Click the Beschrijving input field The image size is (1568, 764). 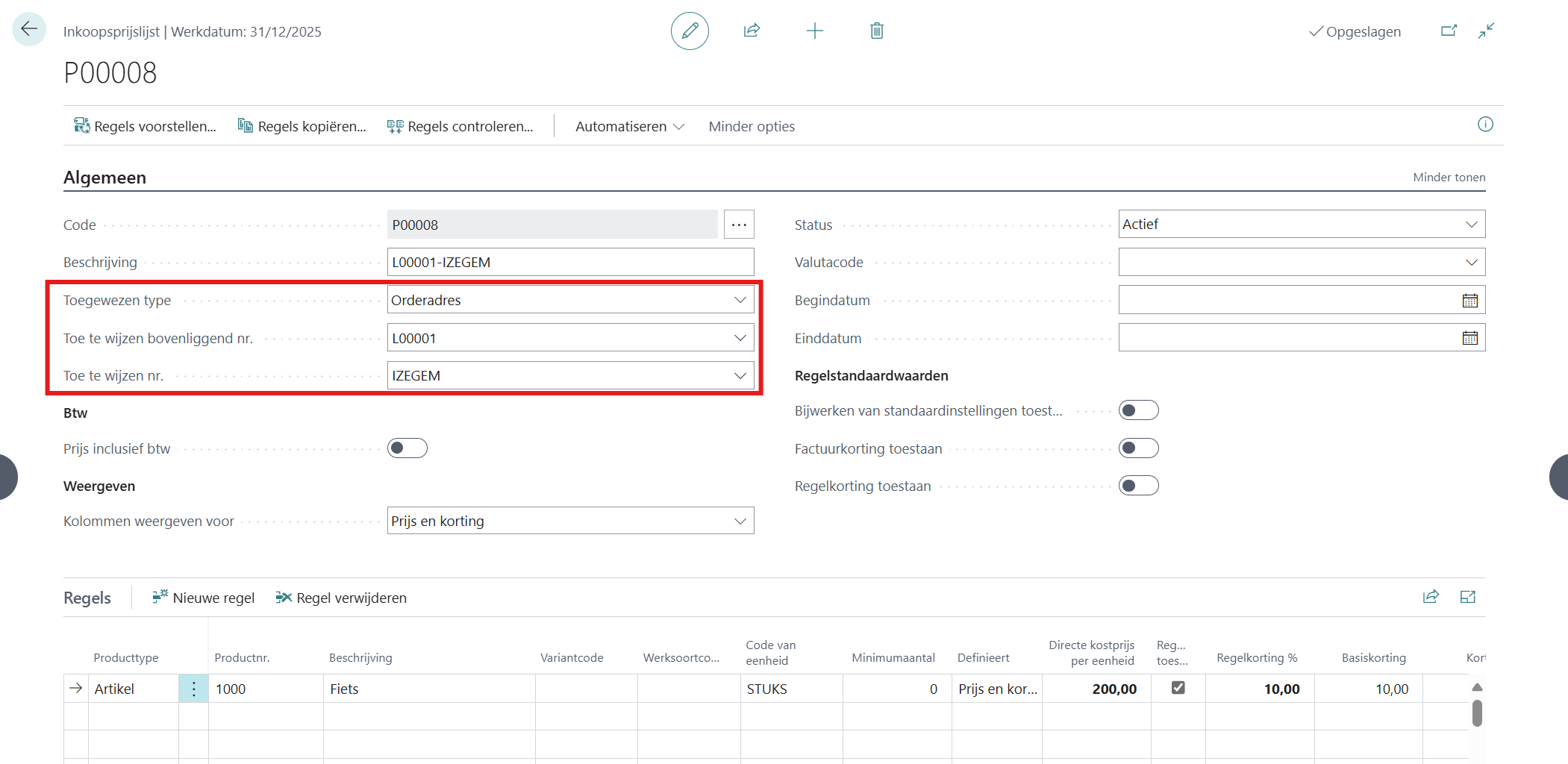coord(570,263)
